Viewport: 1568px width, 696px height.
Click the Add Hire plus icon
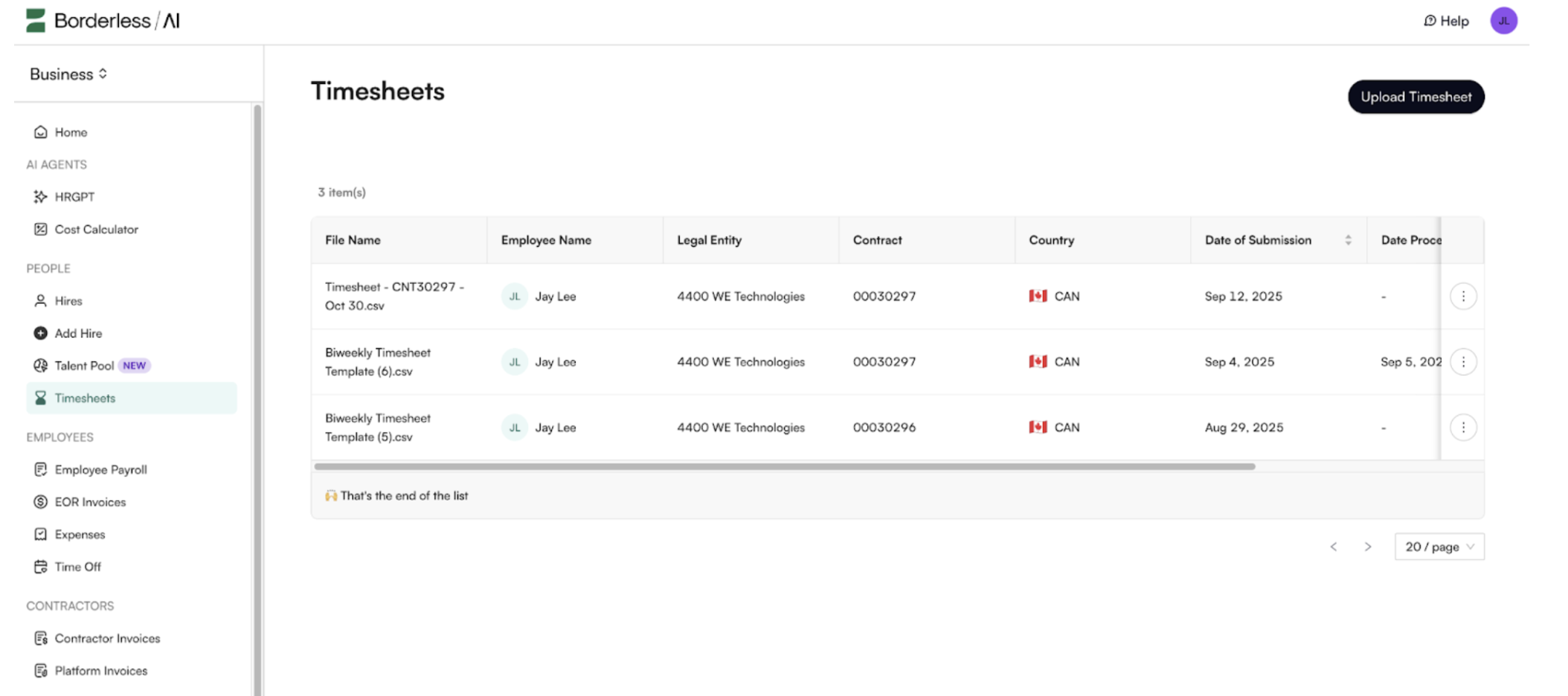[x=40, y=333]
